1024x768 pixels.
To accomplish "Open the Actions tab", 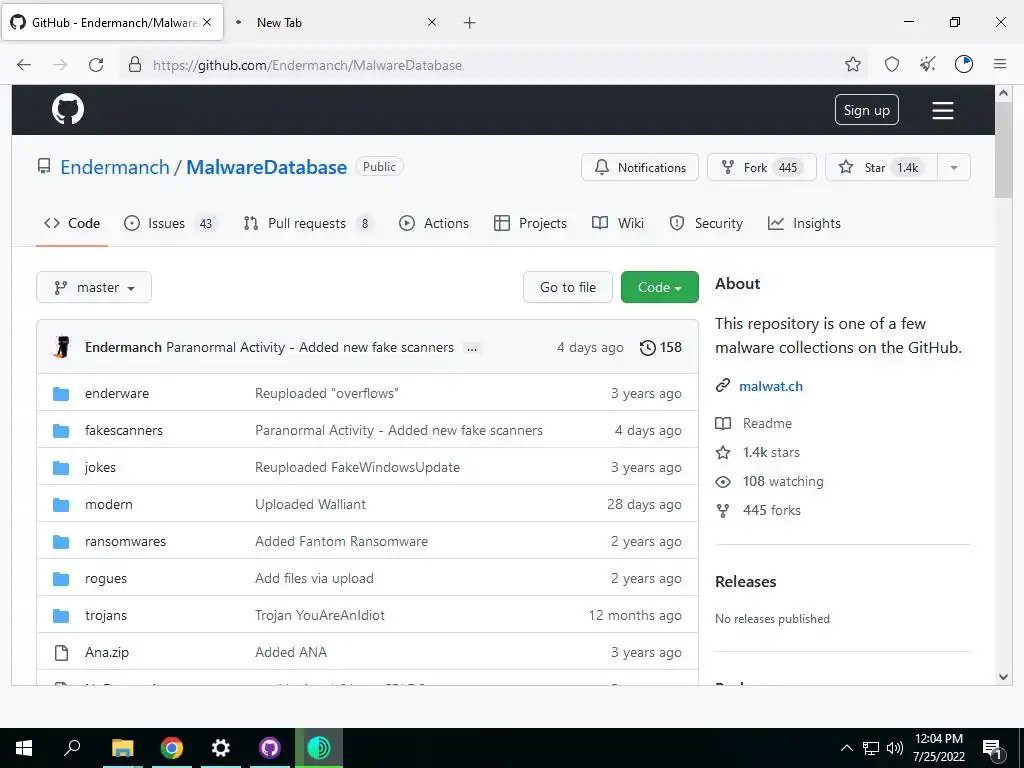I will pos(434,223).
